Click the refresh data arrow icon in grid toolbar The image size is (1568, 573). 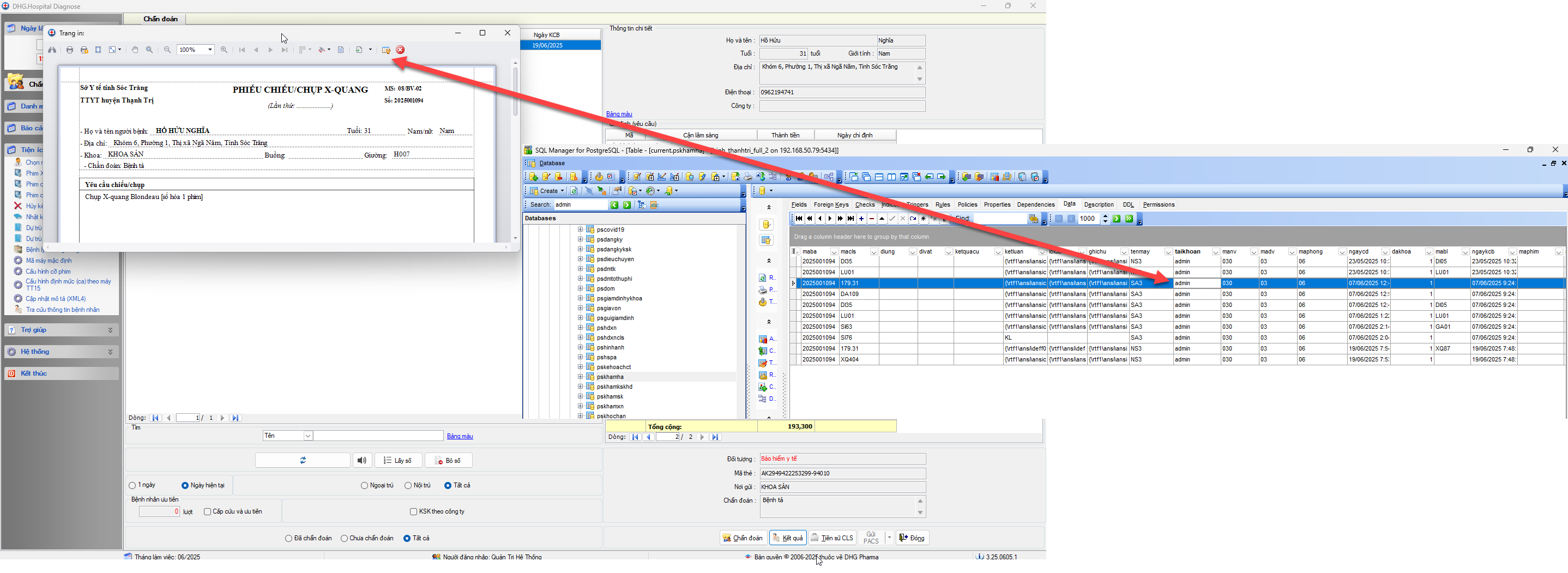tap(913, 219)
